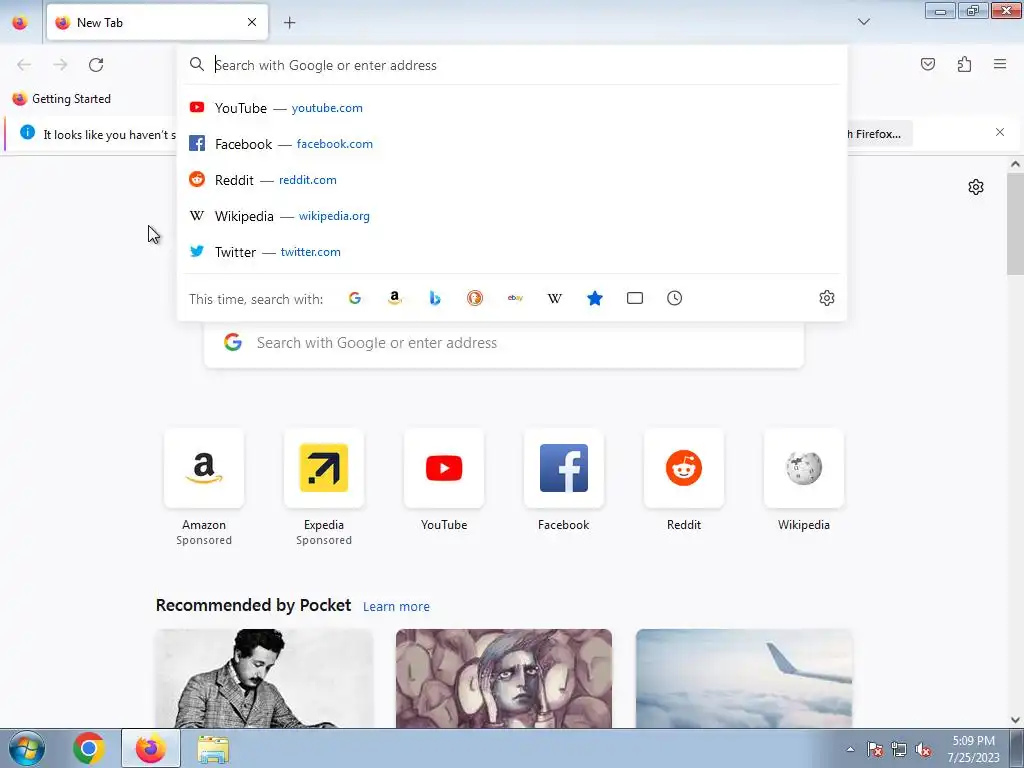The image size is (1024, 768).
Task: Click the network tray icon
Action: [x=899, y=750]
